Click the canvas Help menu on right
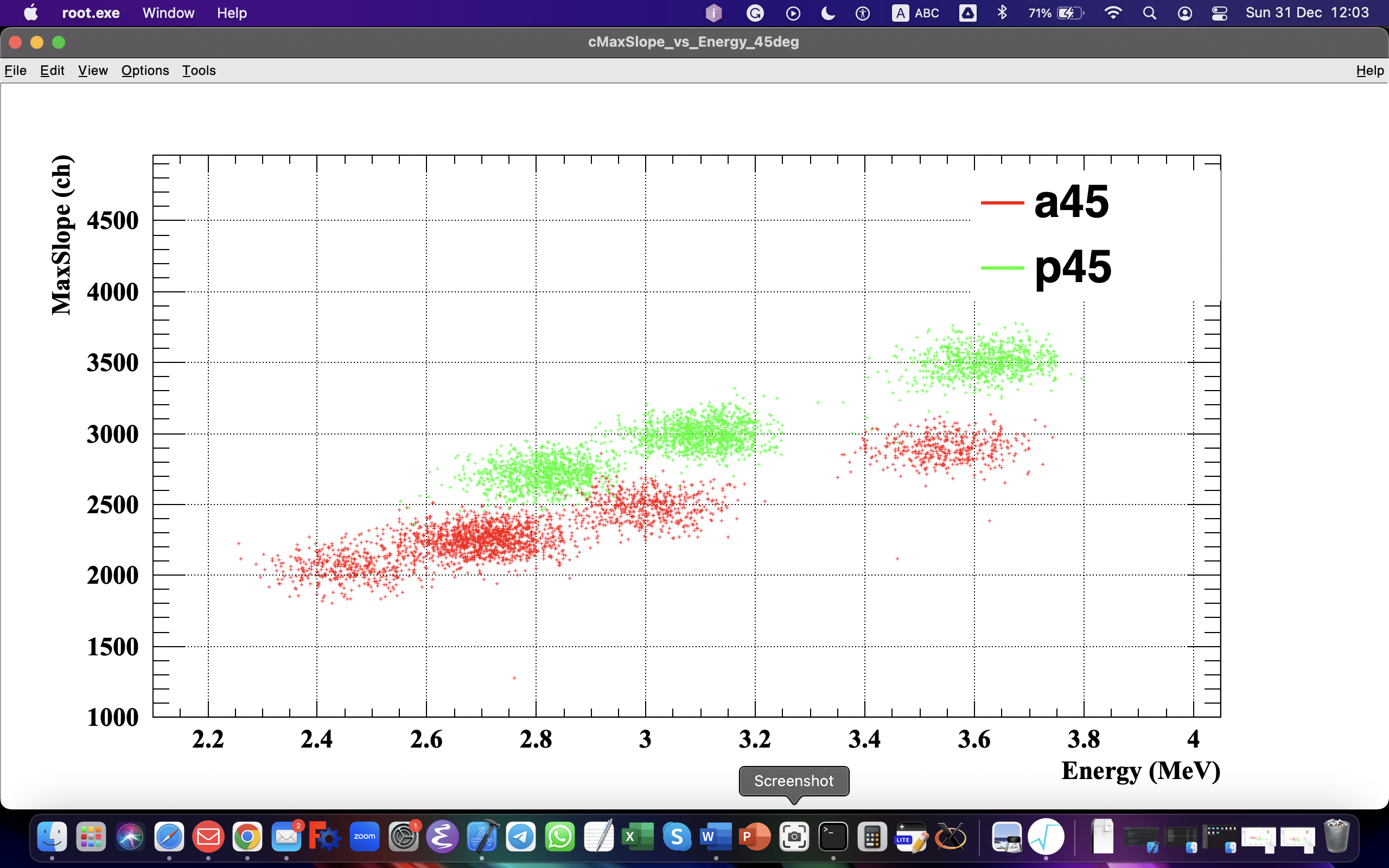The height and width of the screenshot is (868, 1389). click(1369, 70)
